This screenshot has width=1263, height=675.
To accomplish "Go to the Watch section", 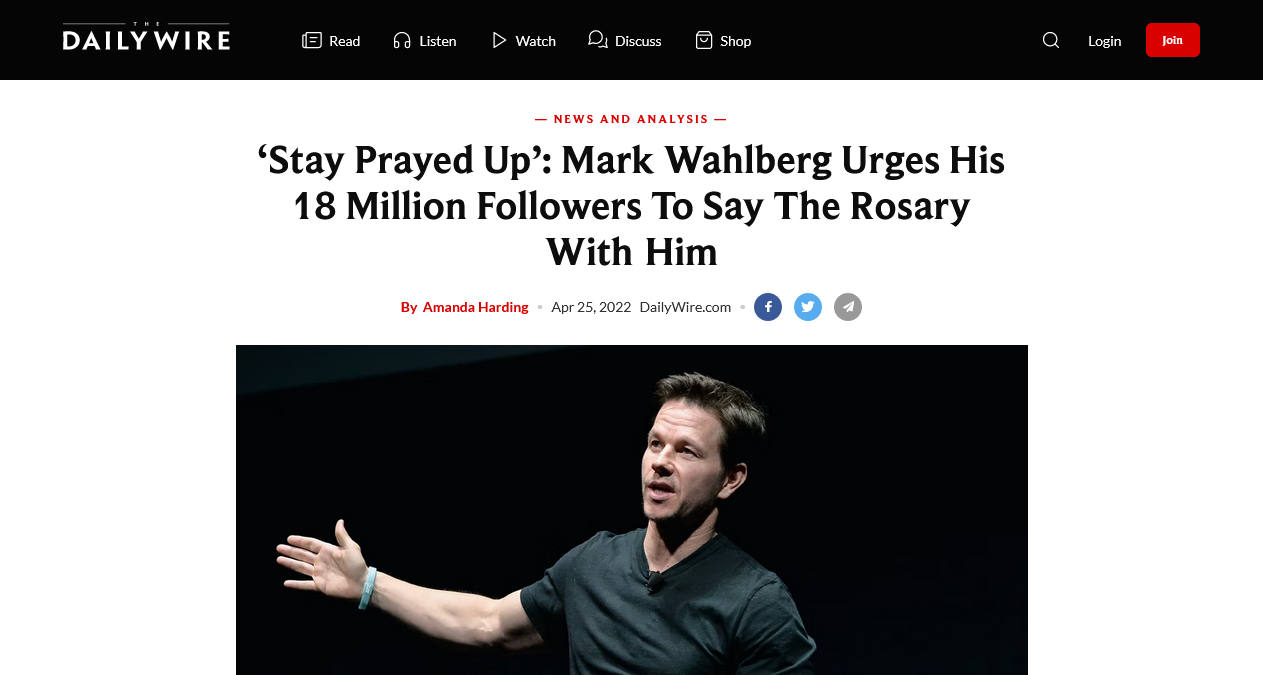I will click(536, 41).
